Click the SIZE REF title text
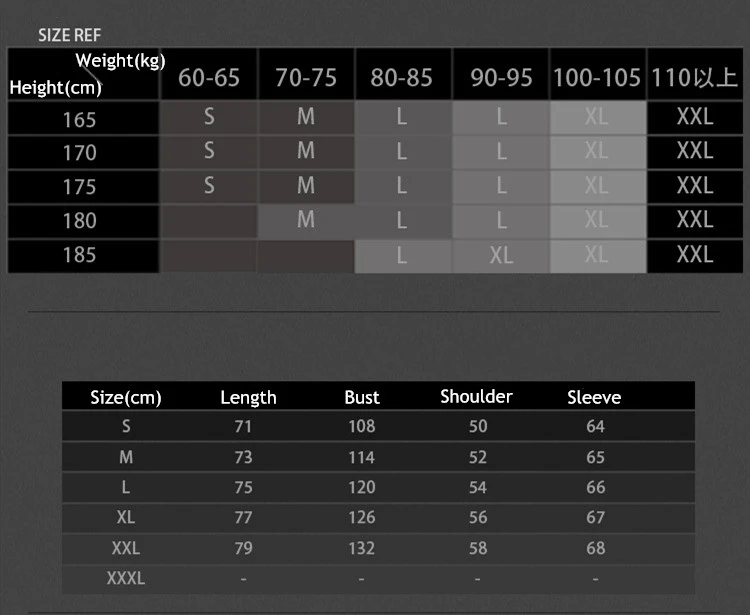This screenshot has height=615, width=750. [x=70, y=35]
